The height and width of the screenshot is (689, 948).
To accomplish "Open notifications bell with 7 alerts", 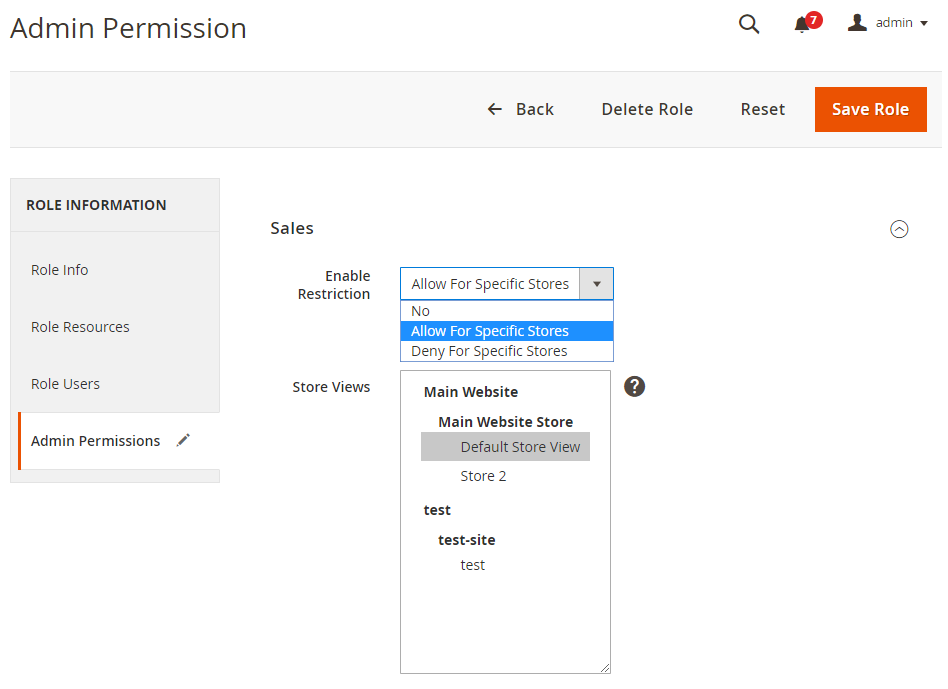I will (x=802, y=24).
